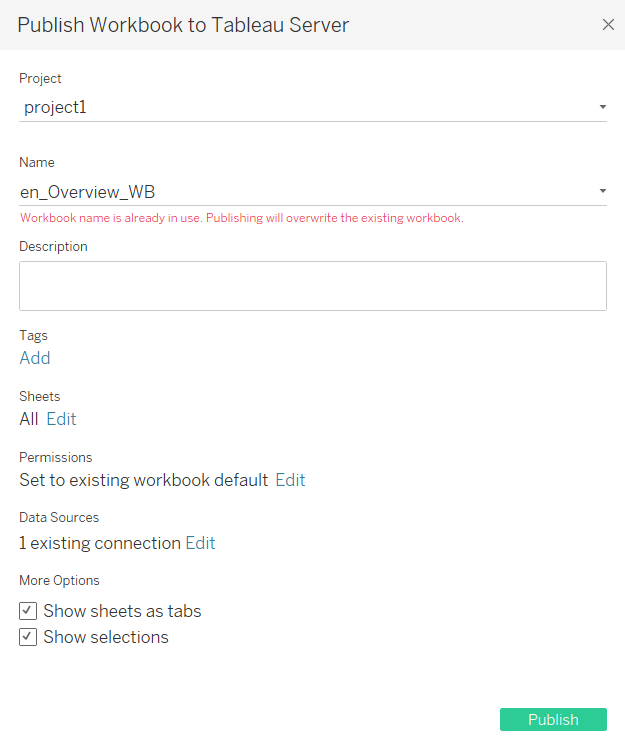Close the Publish Workbook dialog

pyautogui.click(x=608, y=25)
